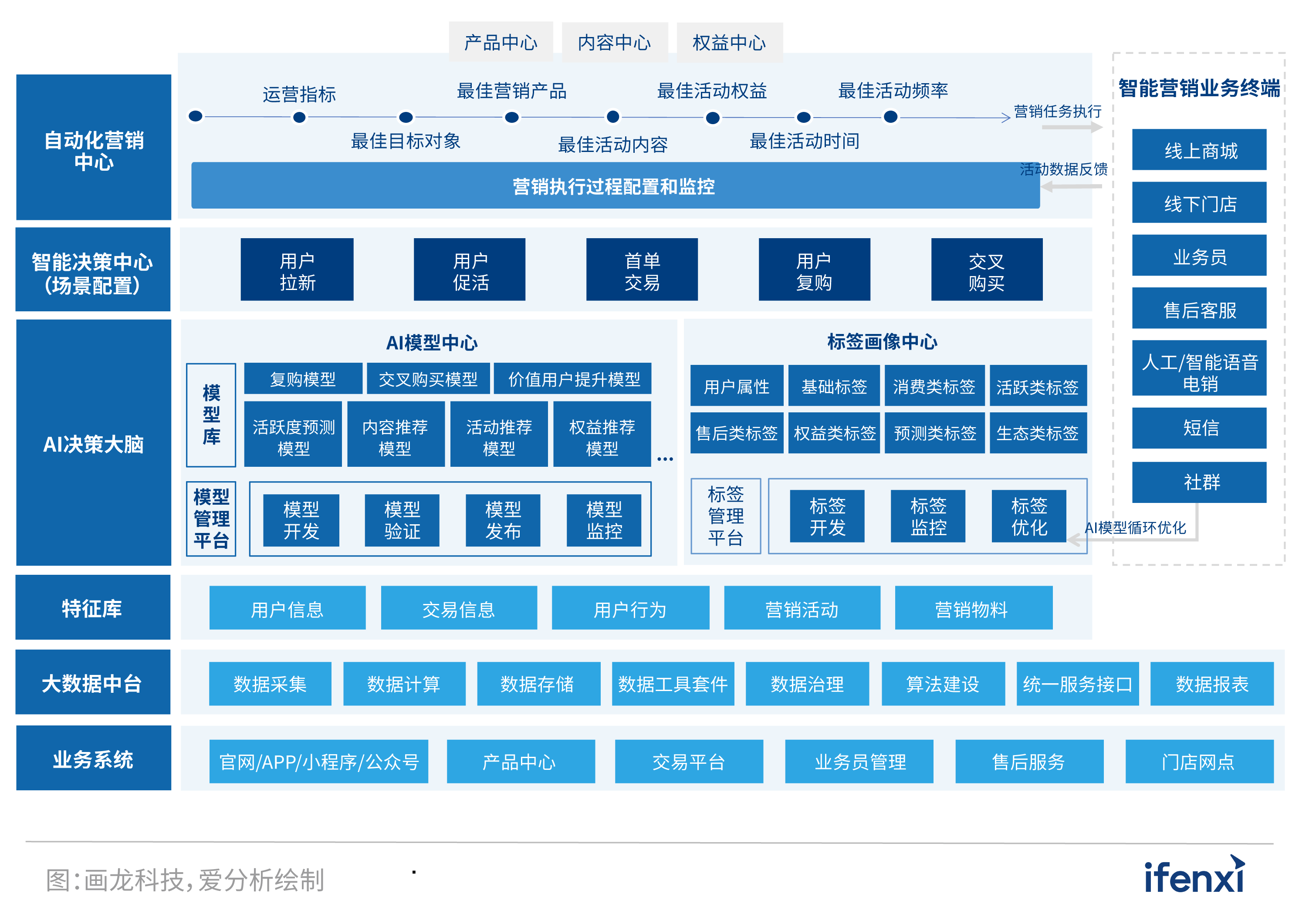Click the 复购模型 box
This screenshot has width=1299, height=924.
303,378
